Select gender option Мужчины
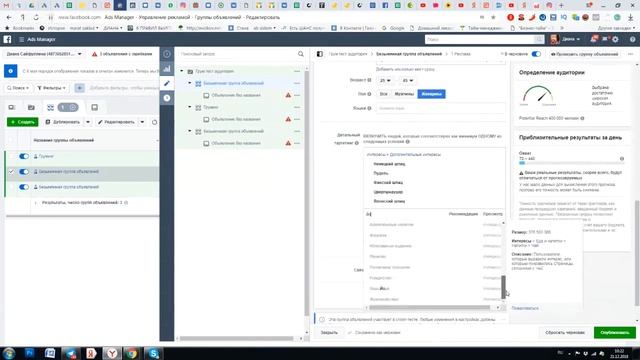640x360 pixels. point(404,94)
